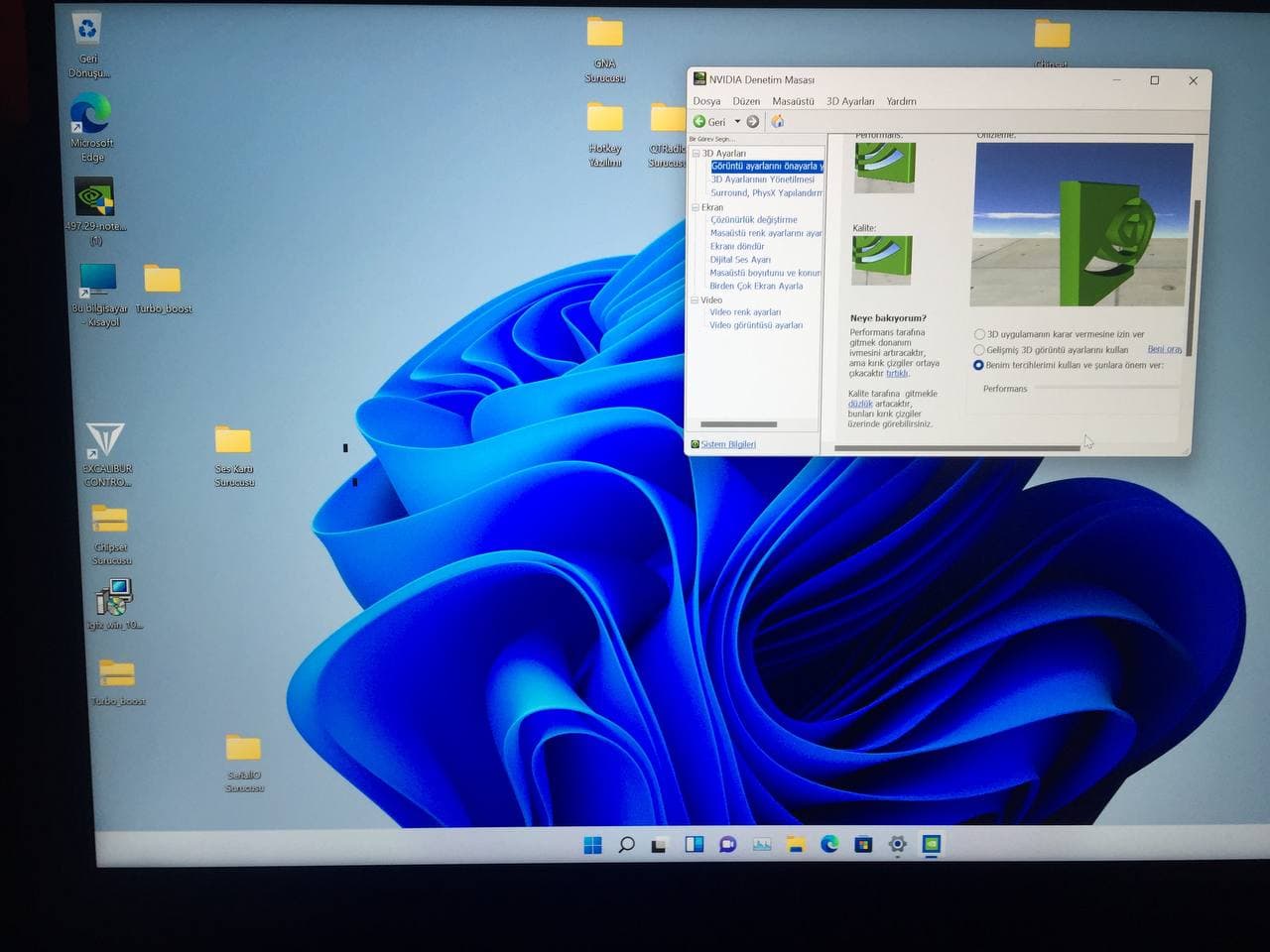This screenshot has width=1270, height=952.
Task: Select 3D Ayarlarının Yönetilmesi
Action: [x=762, y=179]
